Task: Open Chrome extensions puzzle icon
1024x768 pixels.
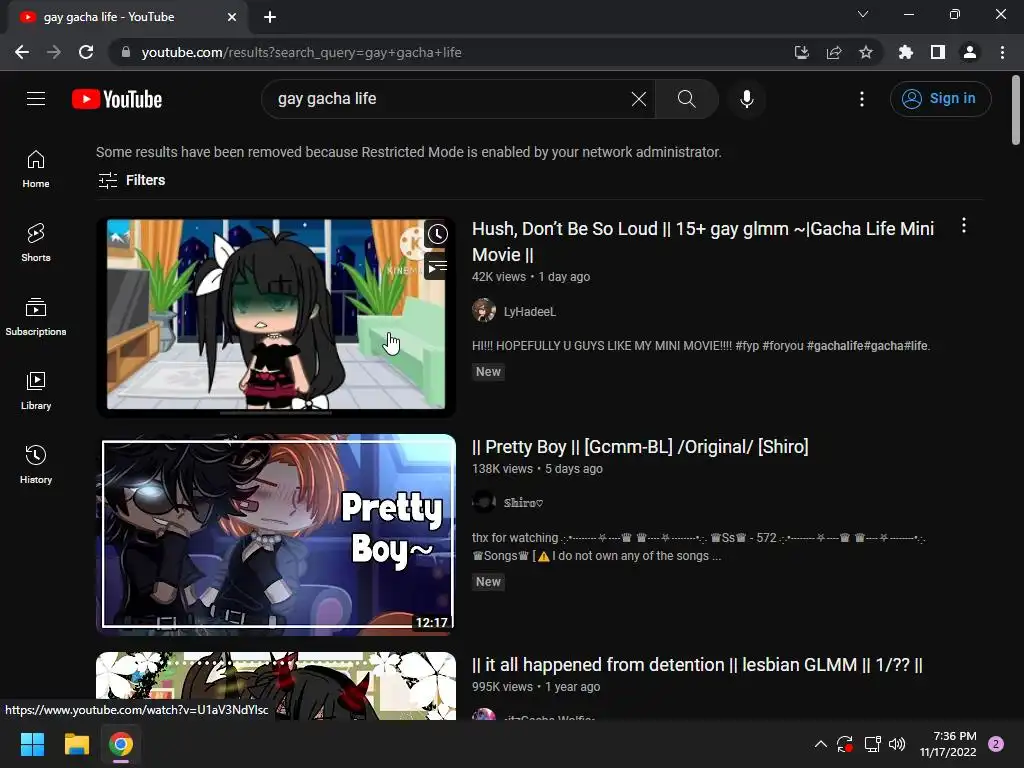Action: [x=905, y=52]
